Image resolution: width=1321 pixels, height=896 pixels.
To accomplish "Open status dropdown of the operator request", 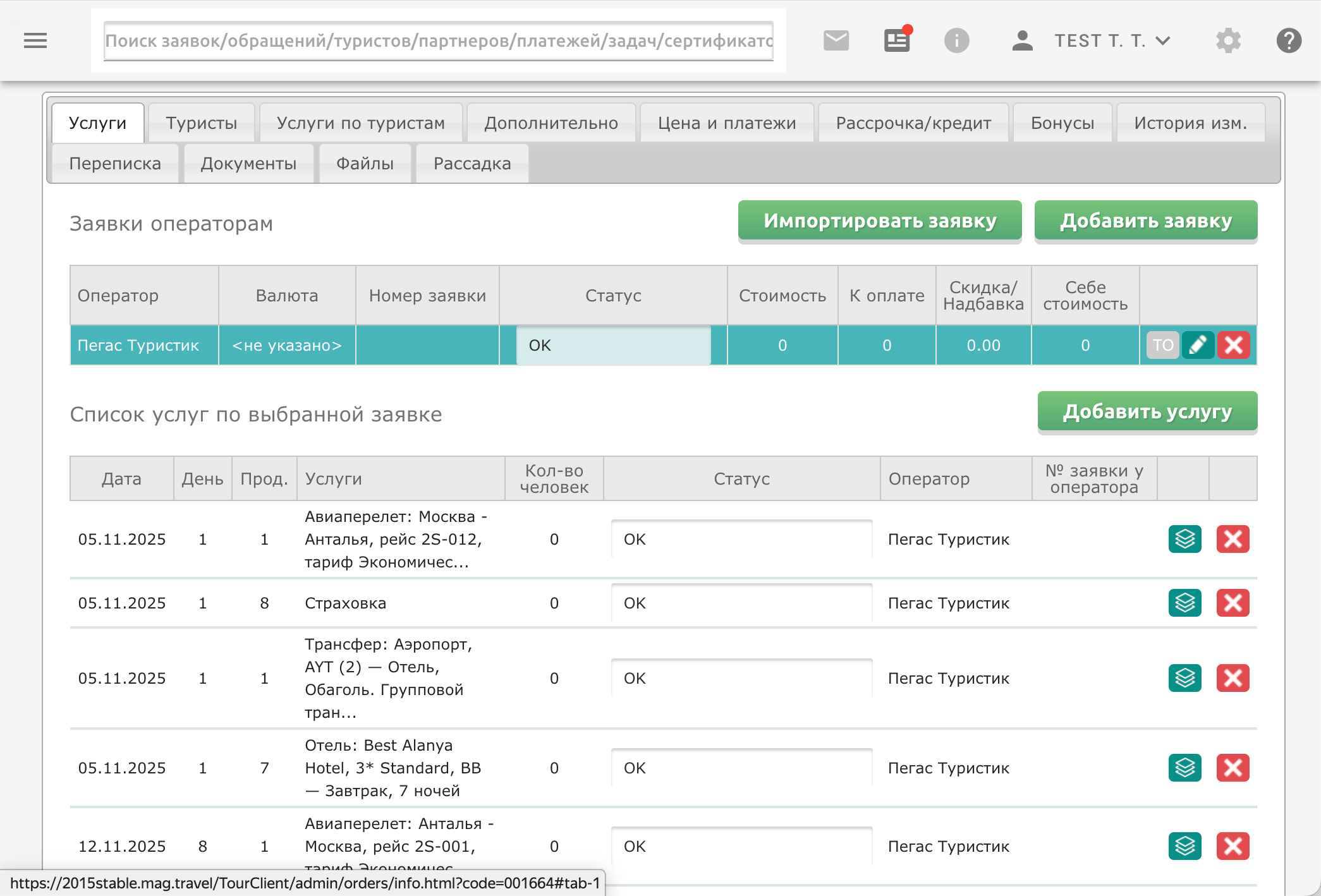I will pyautogui.click(x=613, y=346).
